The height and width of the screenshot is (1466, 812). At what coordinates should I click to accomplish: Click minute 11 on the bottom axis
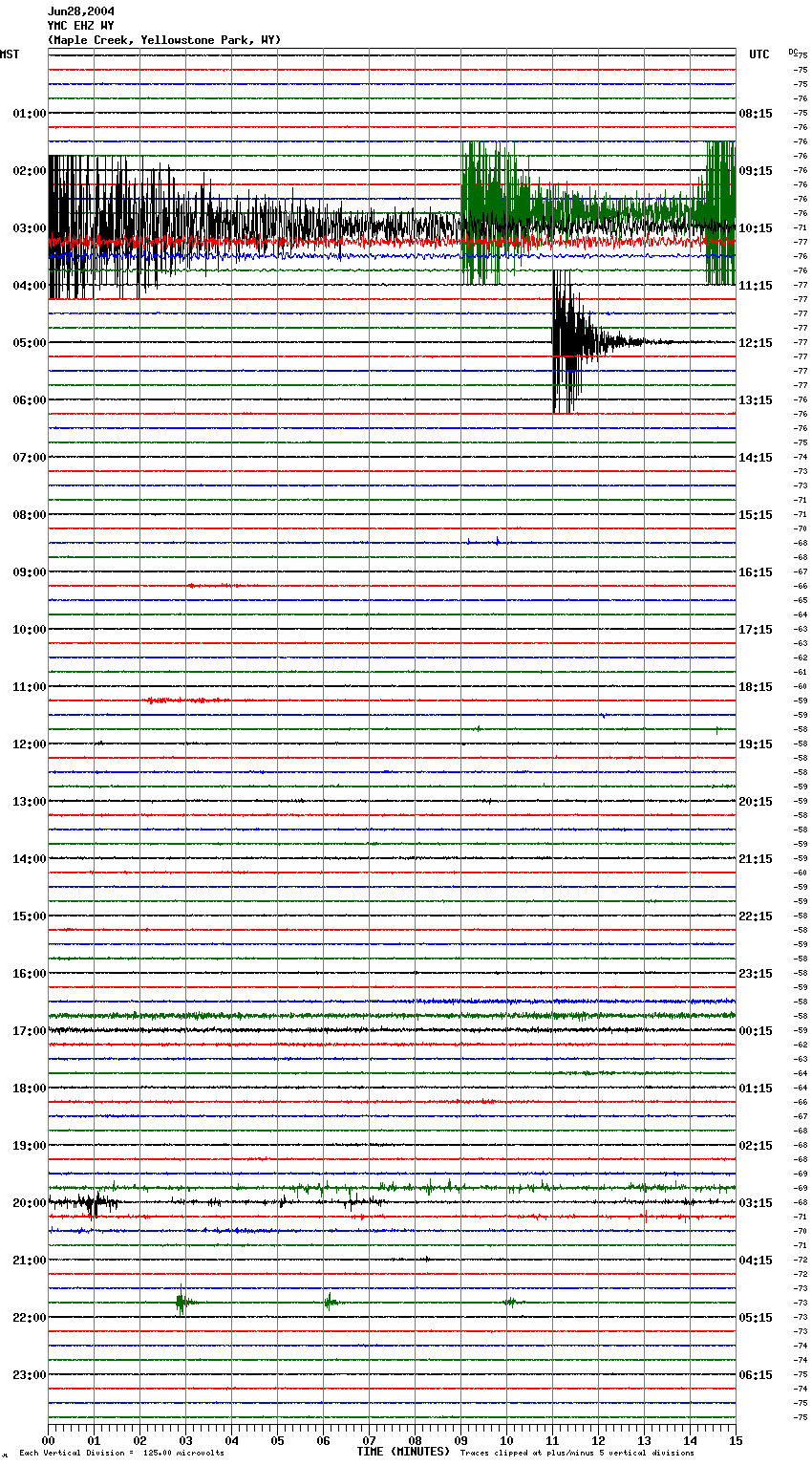click(x=552, y=1440)
